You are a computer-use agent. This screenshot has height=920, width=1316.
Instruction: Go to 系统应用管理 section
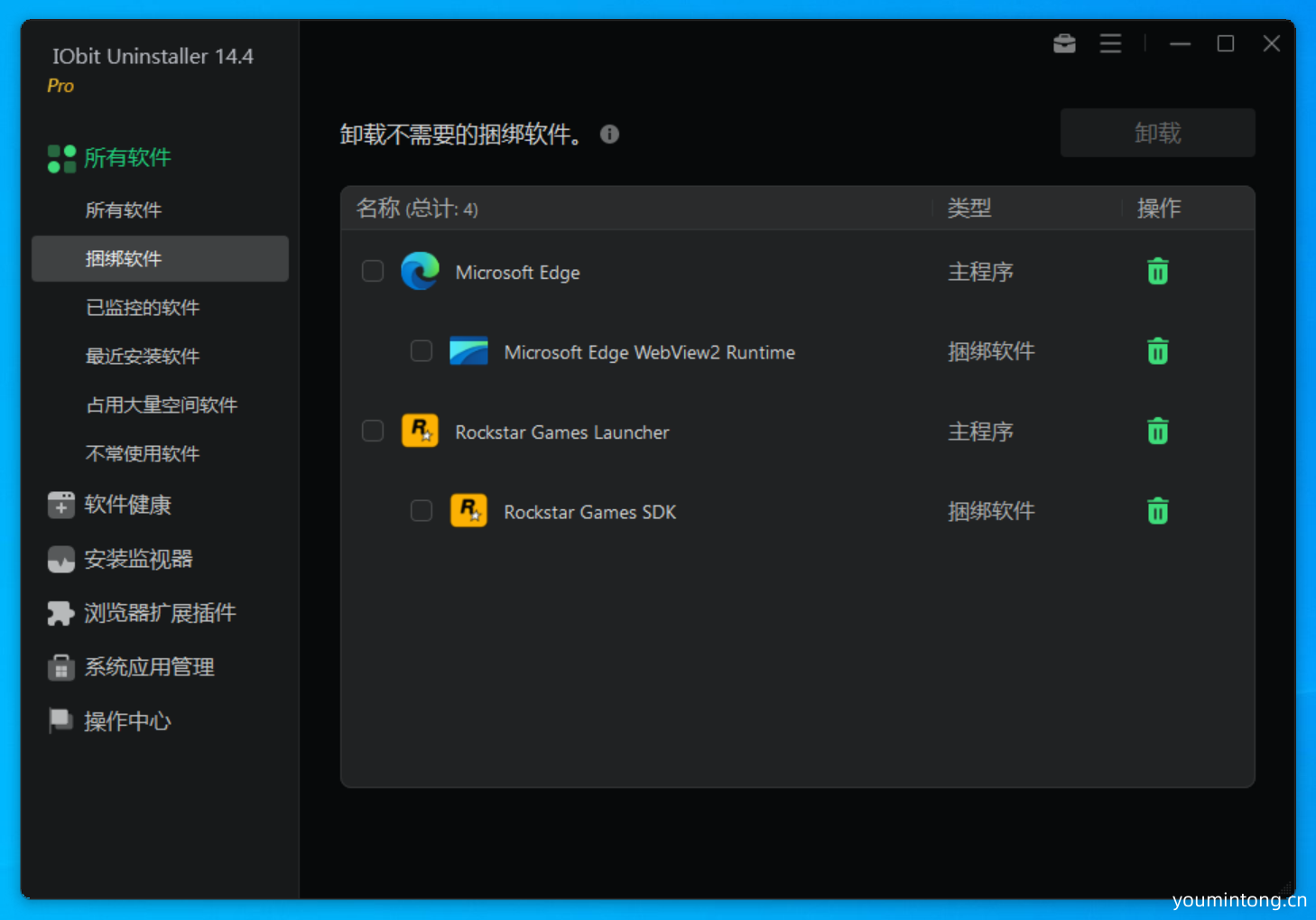pos(149,667)
